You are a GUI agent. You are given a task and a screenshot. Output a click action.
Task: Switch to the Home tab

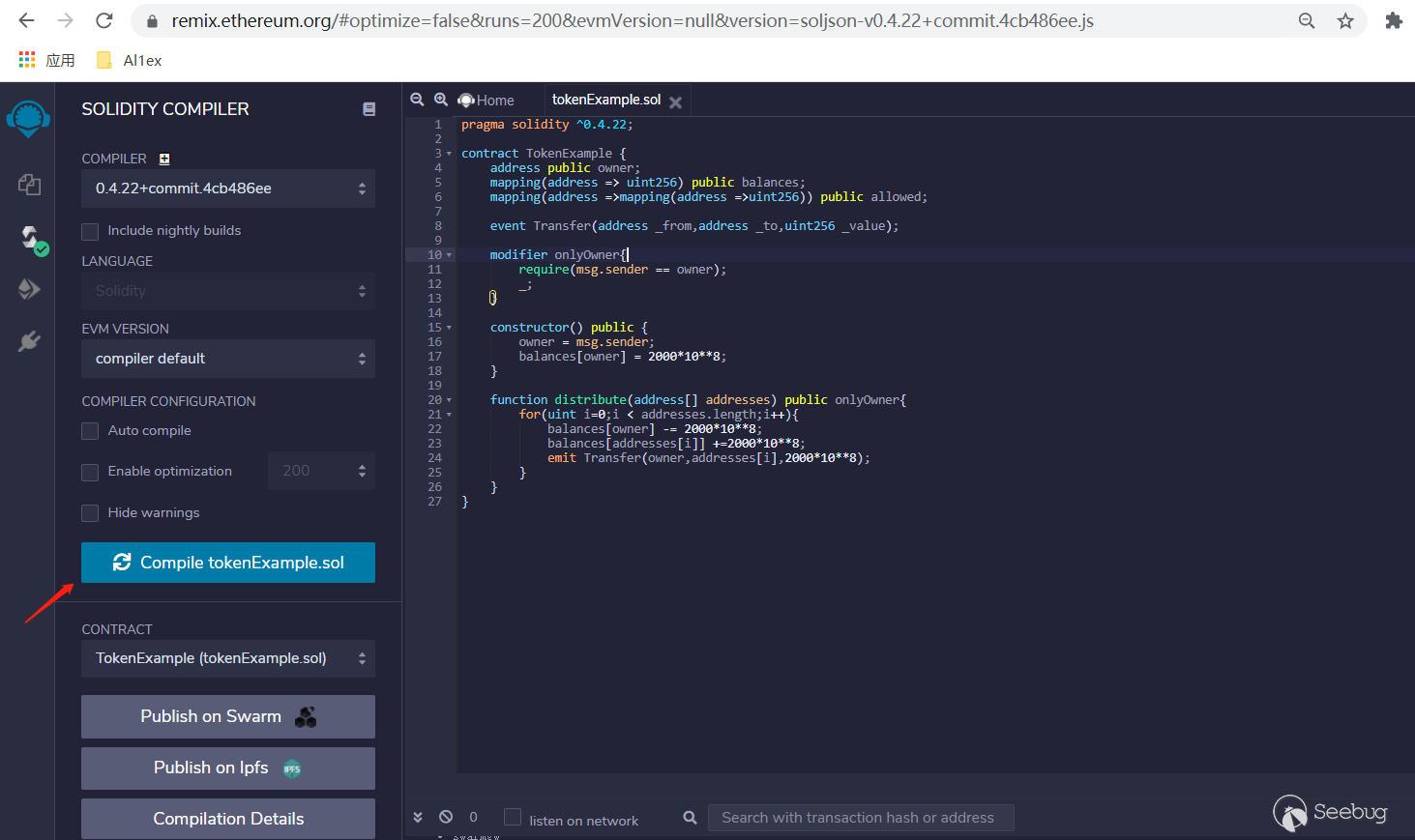(487, 101)
